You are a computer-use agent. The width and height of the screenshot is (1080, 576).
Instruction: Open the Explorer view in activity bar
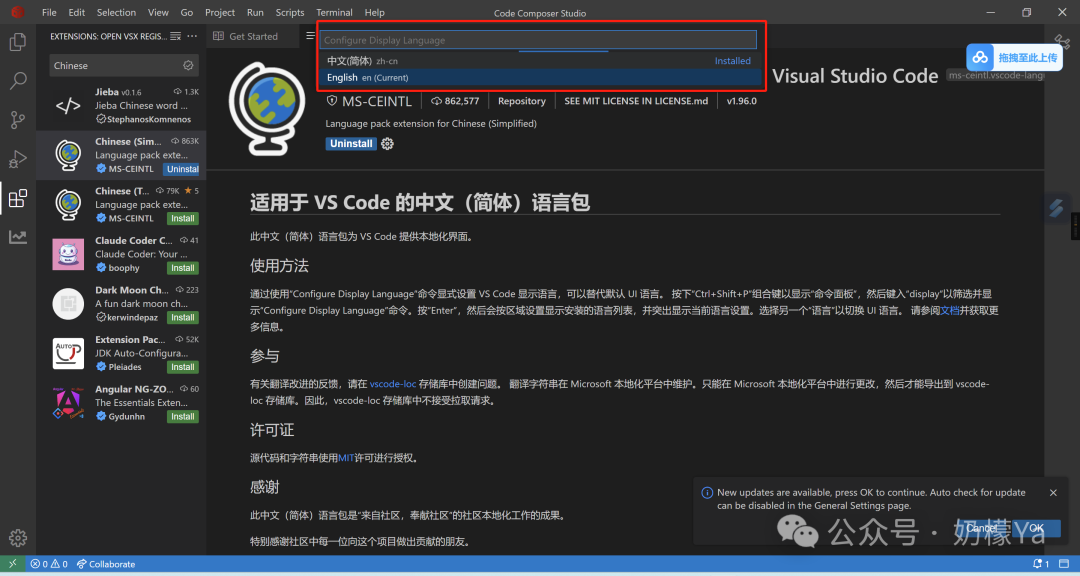click(x=18, y=43)
